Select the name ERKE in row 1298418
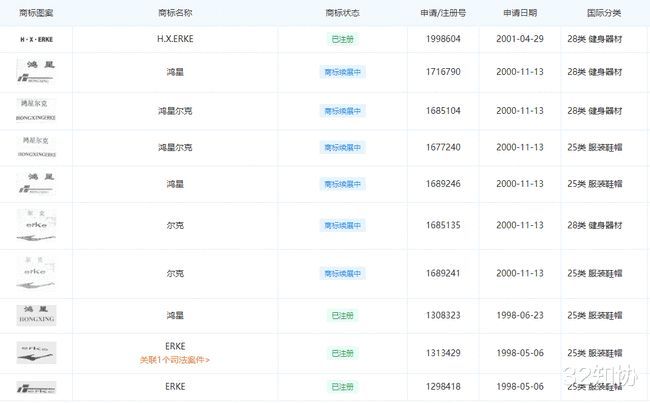650x403 pixels. click(x=175, y=386)
